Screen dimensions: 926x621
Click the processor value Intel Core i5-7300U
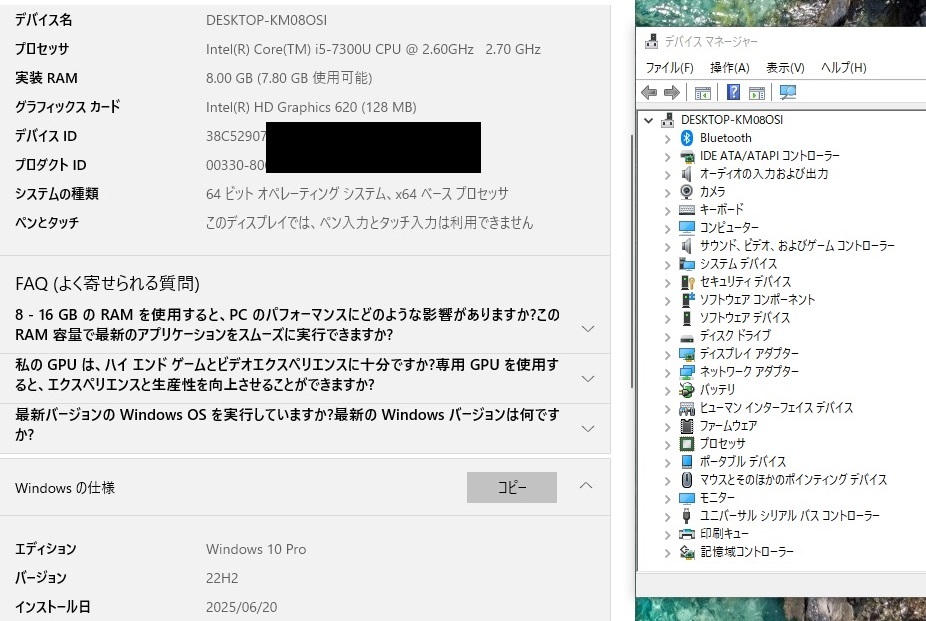373,49
